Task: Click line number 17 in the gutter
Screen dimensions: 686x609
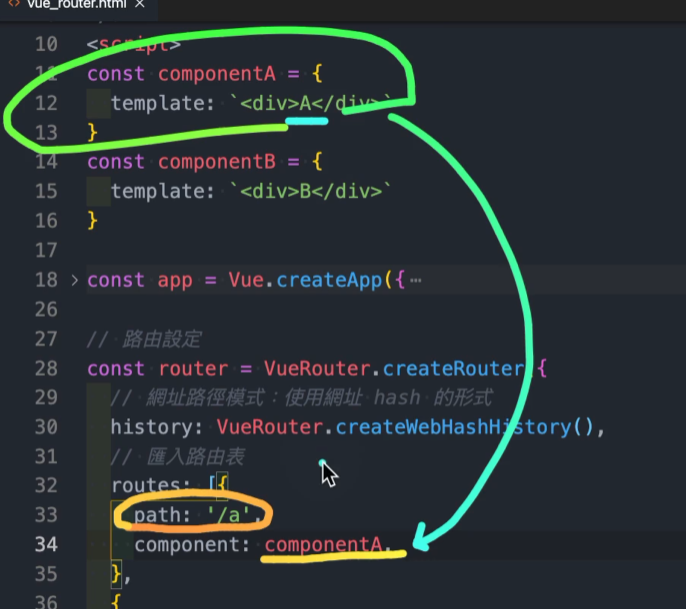Action: click(x=46, y=250)
